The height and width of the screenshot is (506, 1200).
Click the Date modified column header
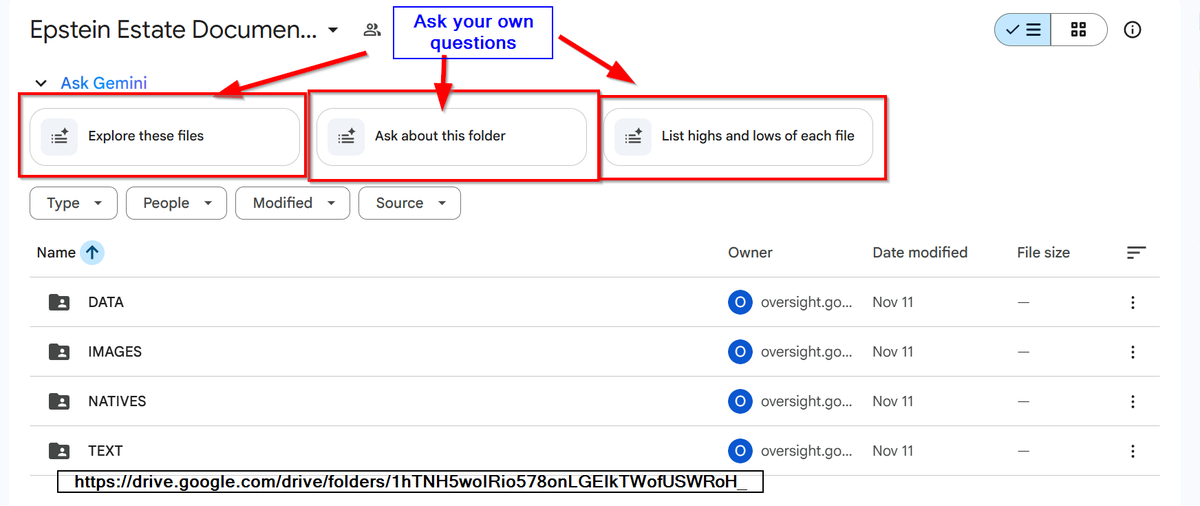(x=920, y=253)
